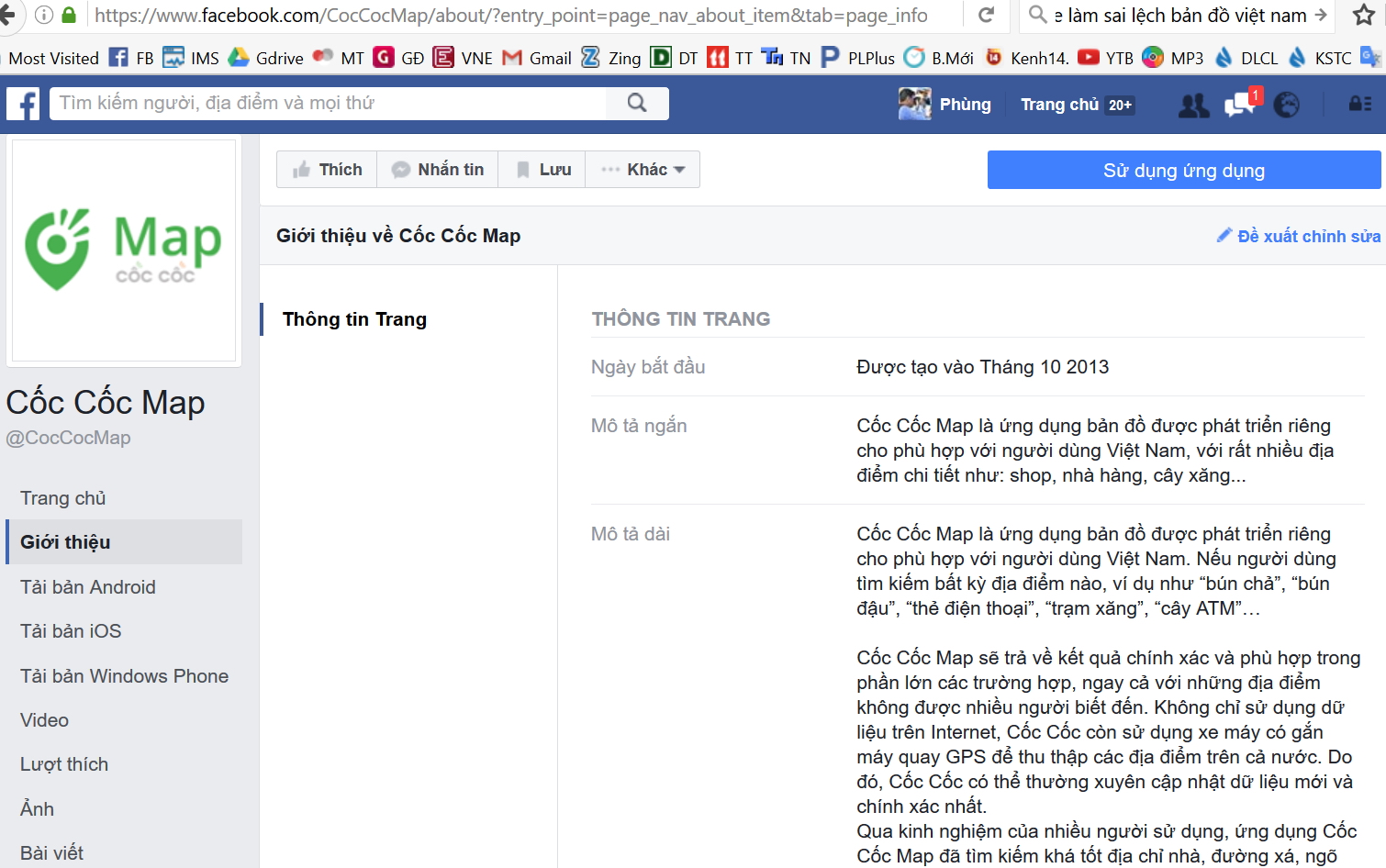Click the Facebook logo icon

pos(23,104)
